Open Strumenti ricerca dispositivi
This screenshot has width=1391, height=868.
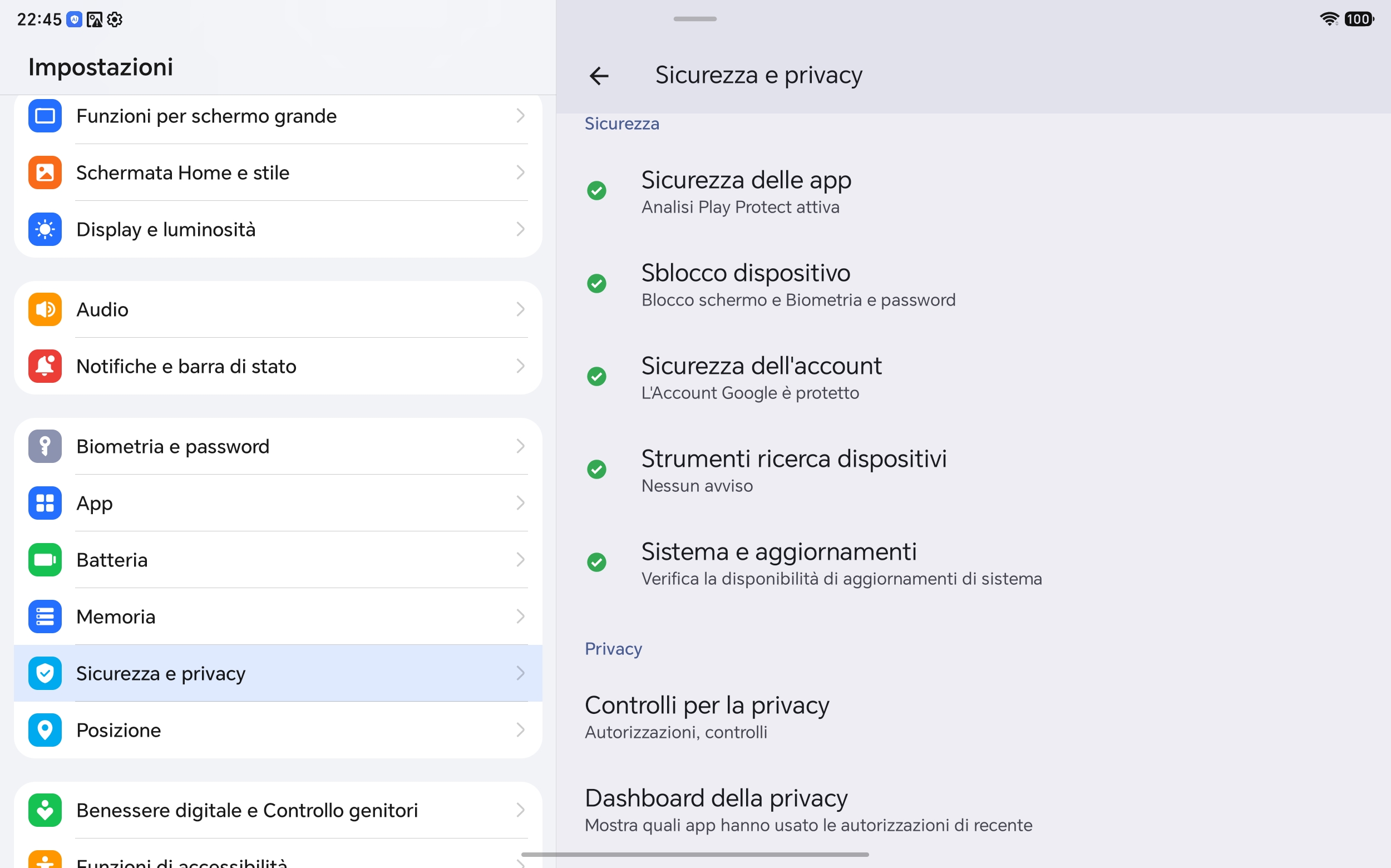pos(973,470)
